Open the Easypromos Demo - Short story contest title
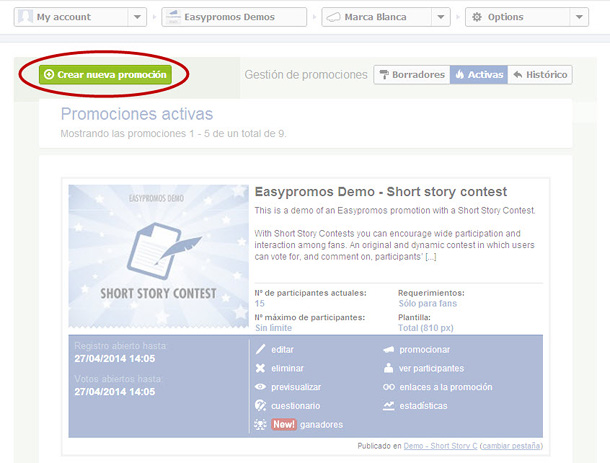This screenshot has height=463, width=610. [380, 192]
